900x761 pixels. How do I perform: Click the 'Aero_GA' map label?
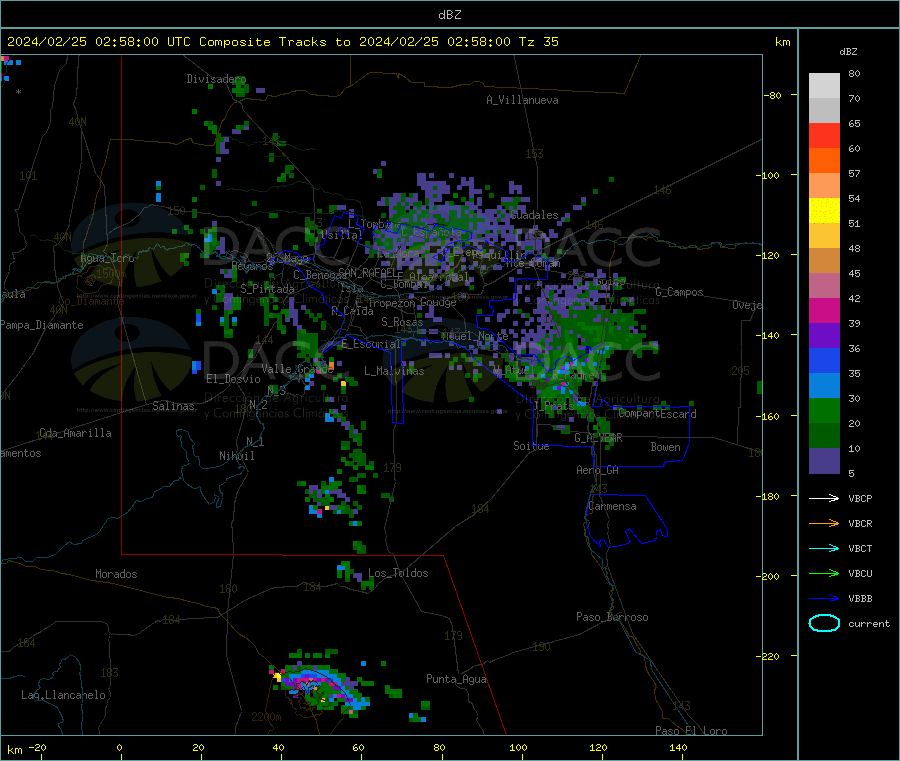point(598,470)
